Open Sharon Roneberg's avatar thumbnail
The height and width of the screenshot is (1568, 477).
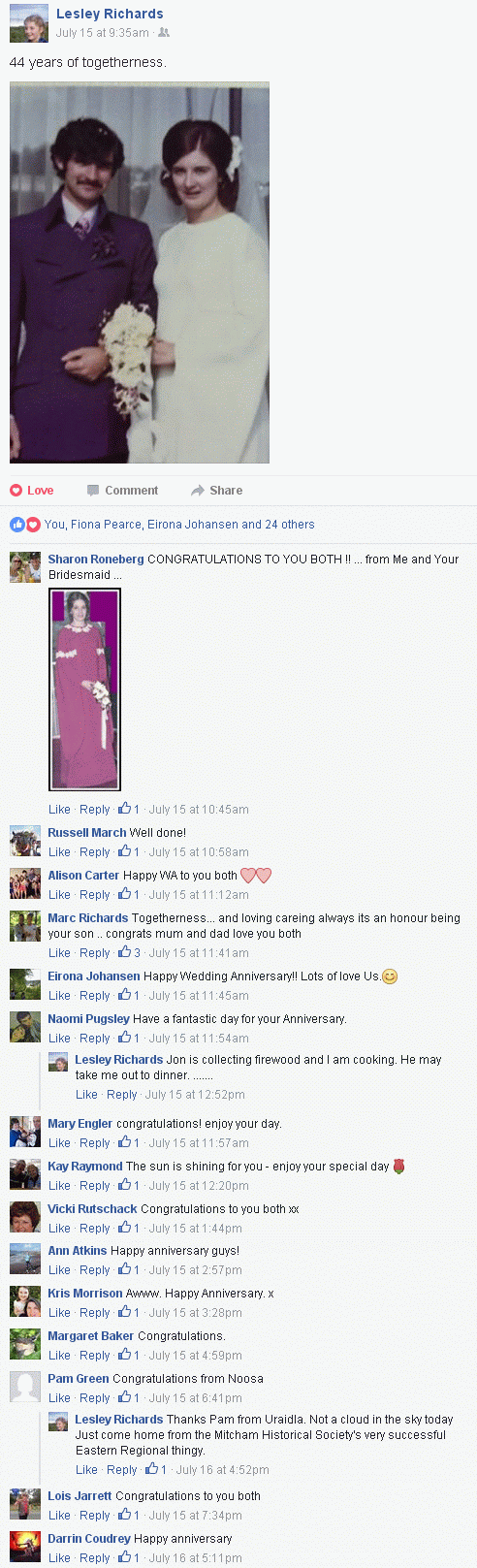(x=25, y=567)
